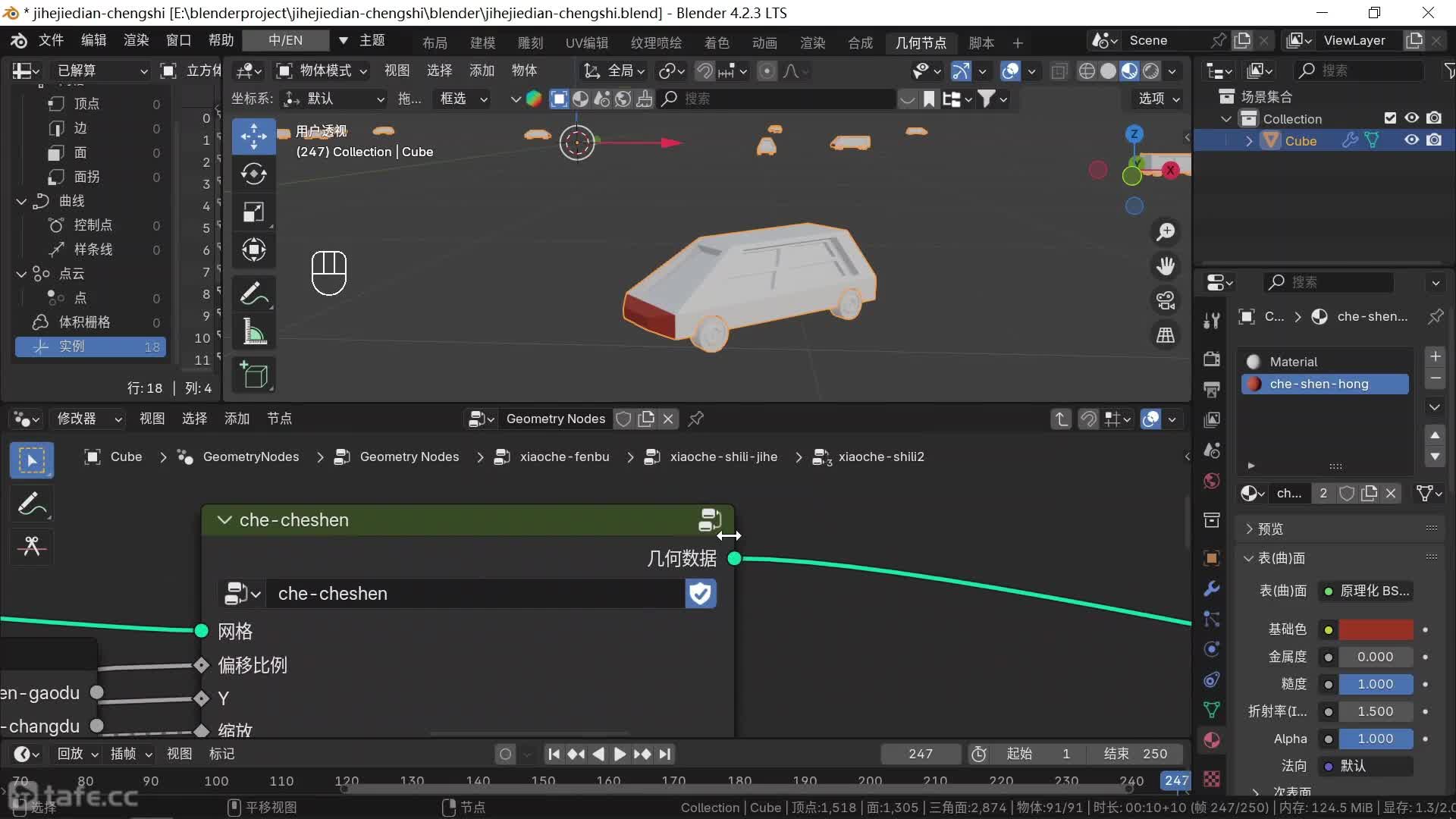Switch to the 着色 workspace tab
This screenshot has height=819, width=1456.
[716, 42]
